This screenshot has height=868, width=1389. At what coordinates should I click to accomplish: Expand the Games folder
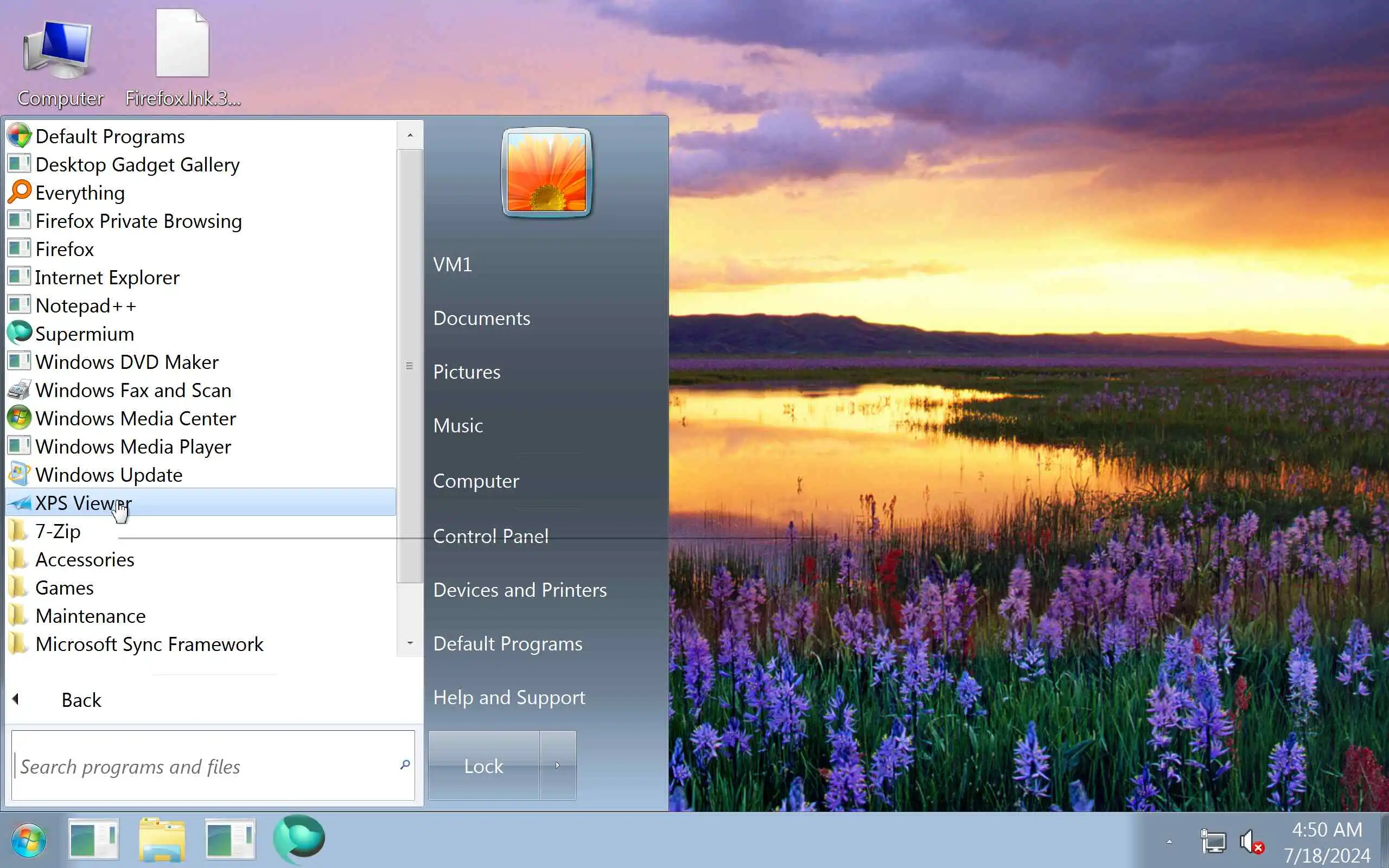(64, 588)
